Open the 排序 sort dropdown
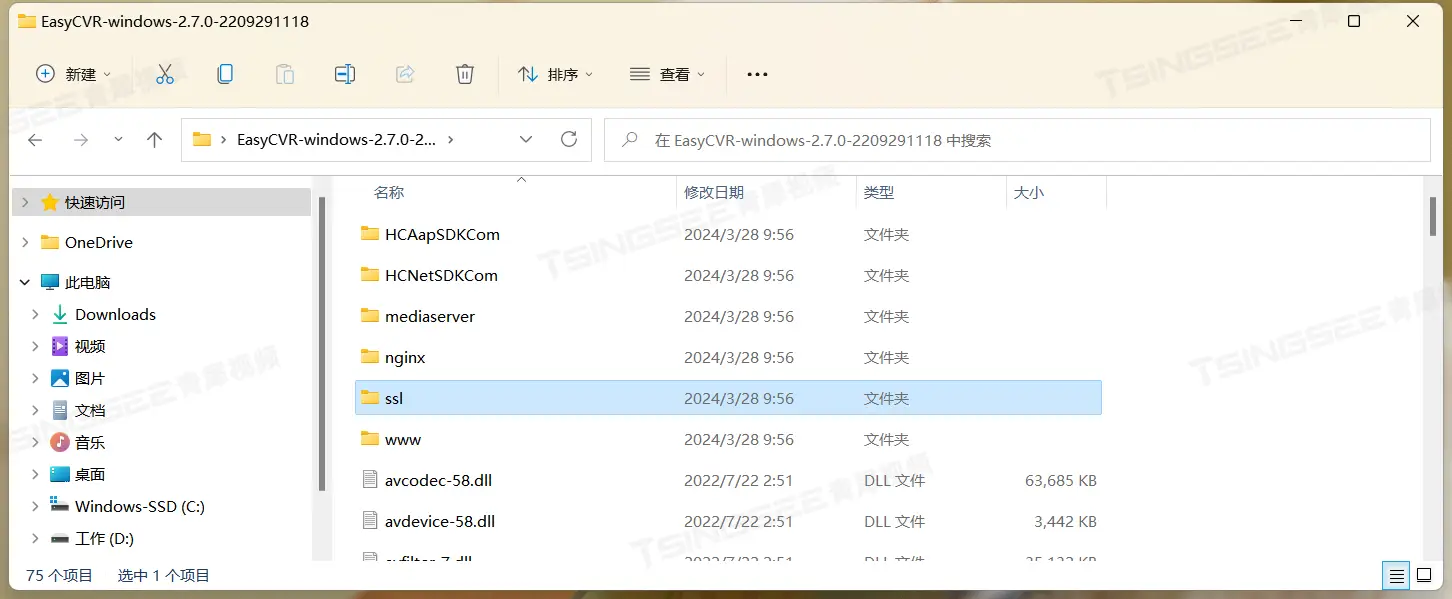 point(555,74)
